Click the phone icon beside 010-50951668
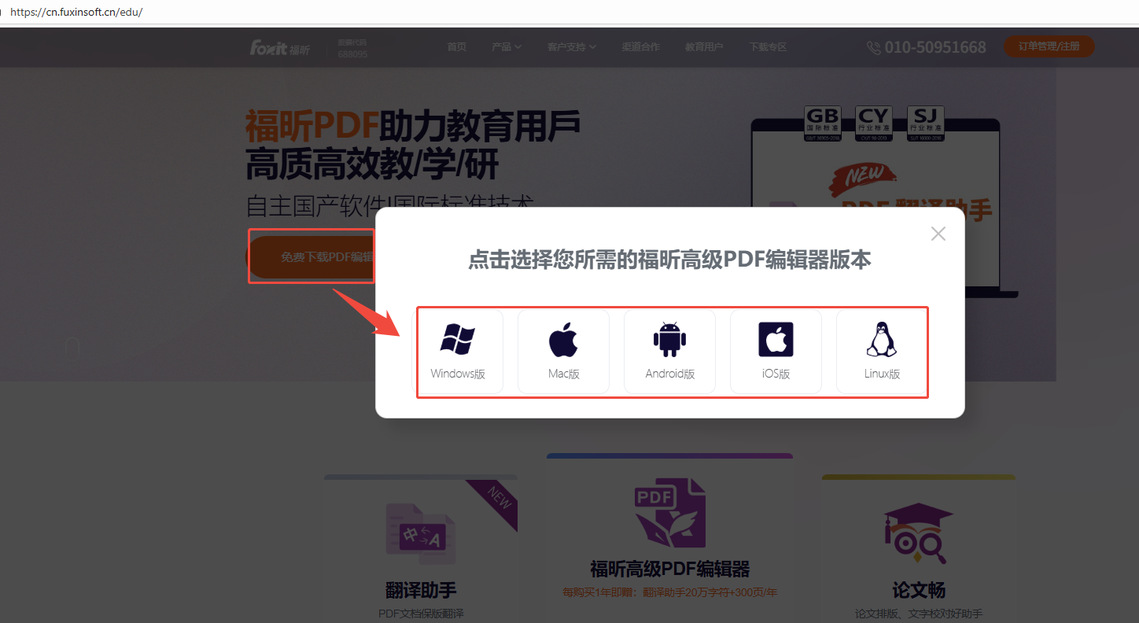This screenshot has width=1139, height=623. tap(871, 46)
